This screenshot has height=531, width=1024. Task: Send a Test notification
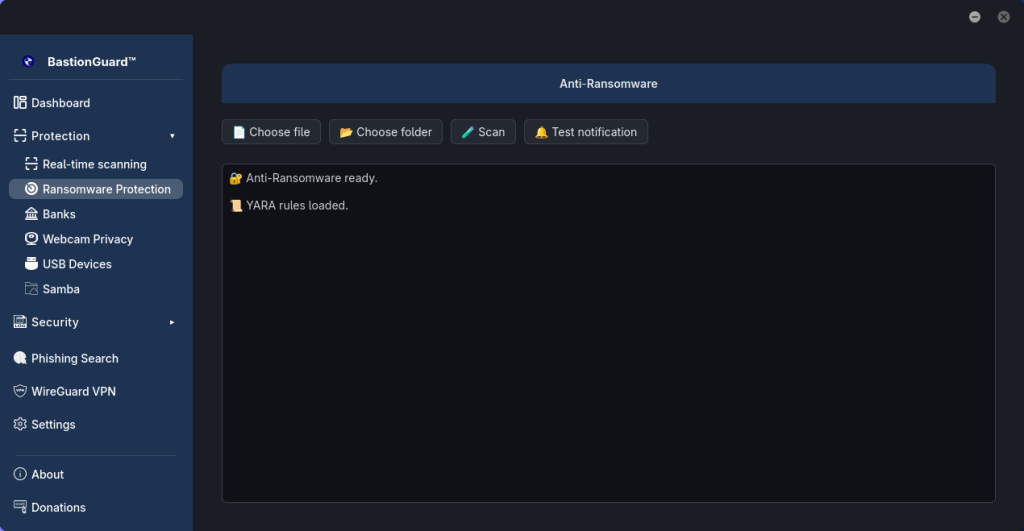586,132
